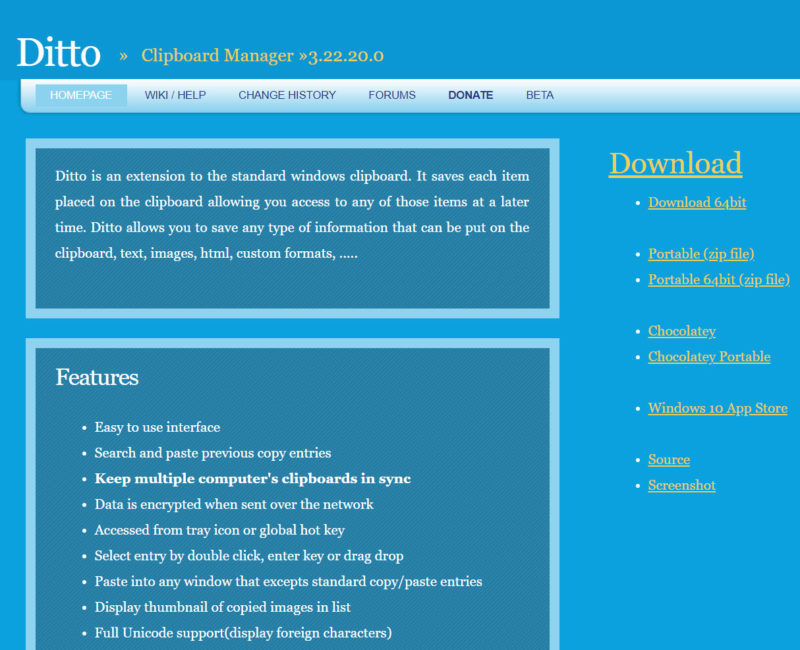Open the Homepage tab
Screen dimensions: 800x650
tap(81, 95)
